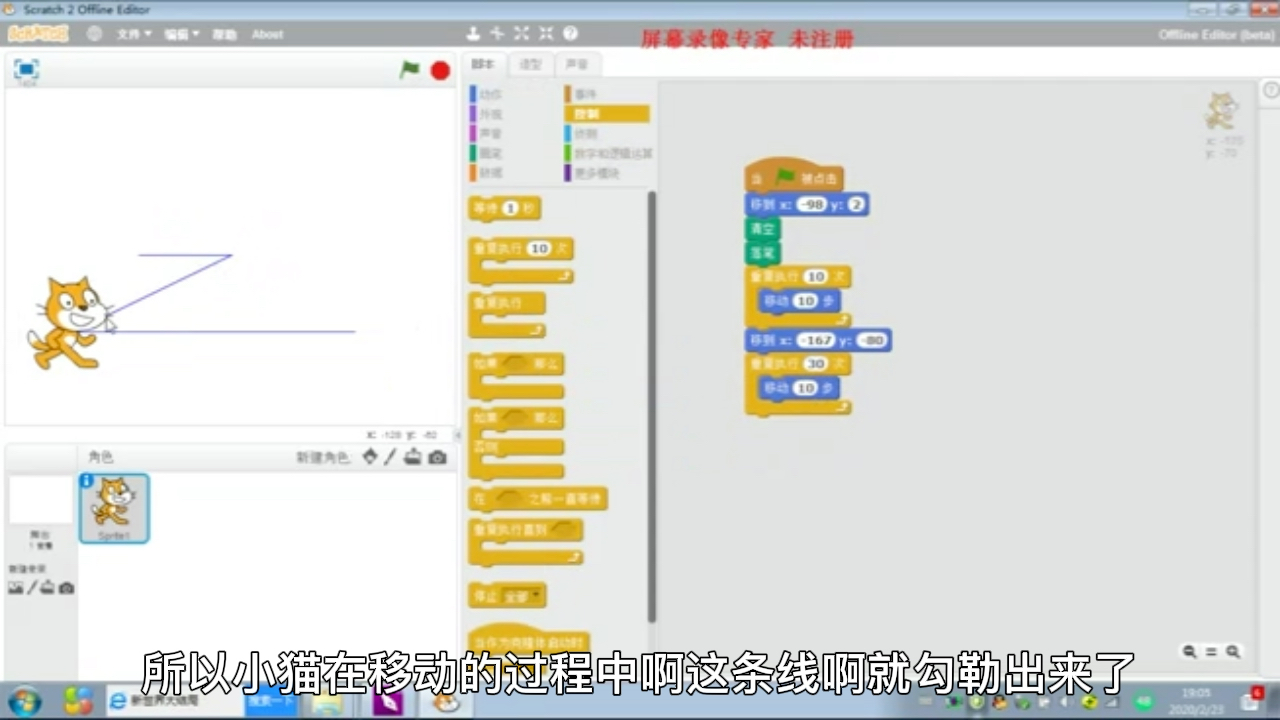Select the stamp duplicate tool
Image resolution: width=1280 pixels, height=720 pixels.
pos(472,33)
